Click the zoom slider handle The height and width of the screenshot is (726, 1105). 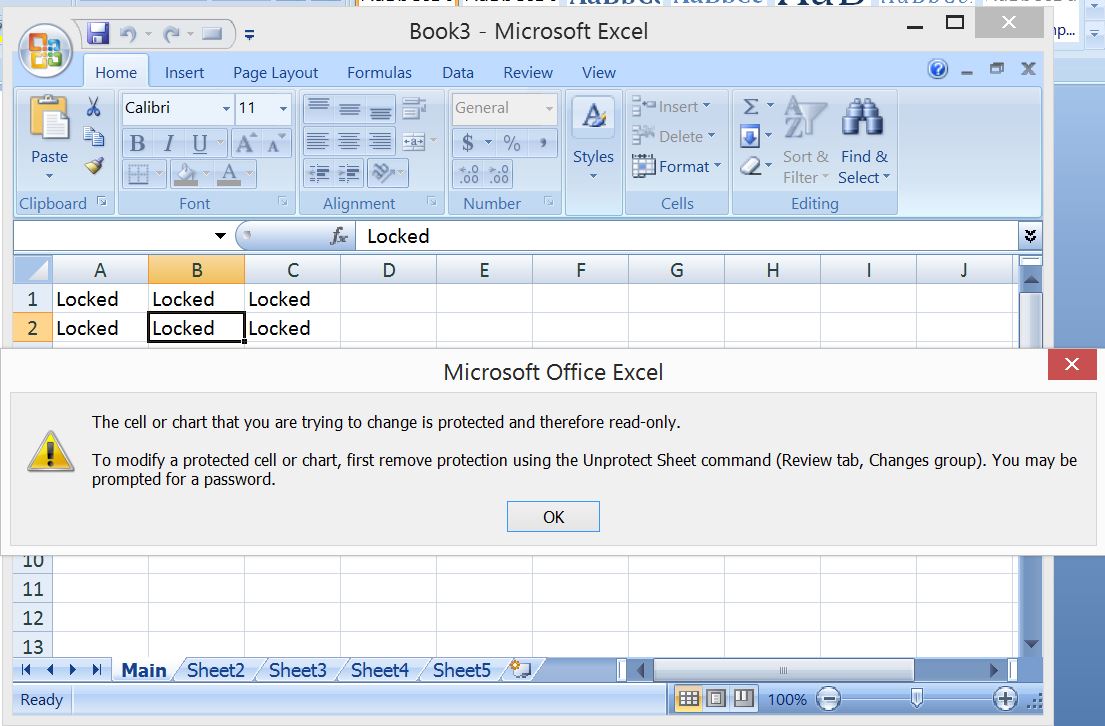pyautogui.click(x=916, y=699)
